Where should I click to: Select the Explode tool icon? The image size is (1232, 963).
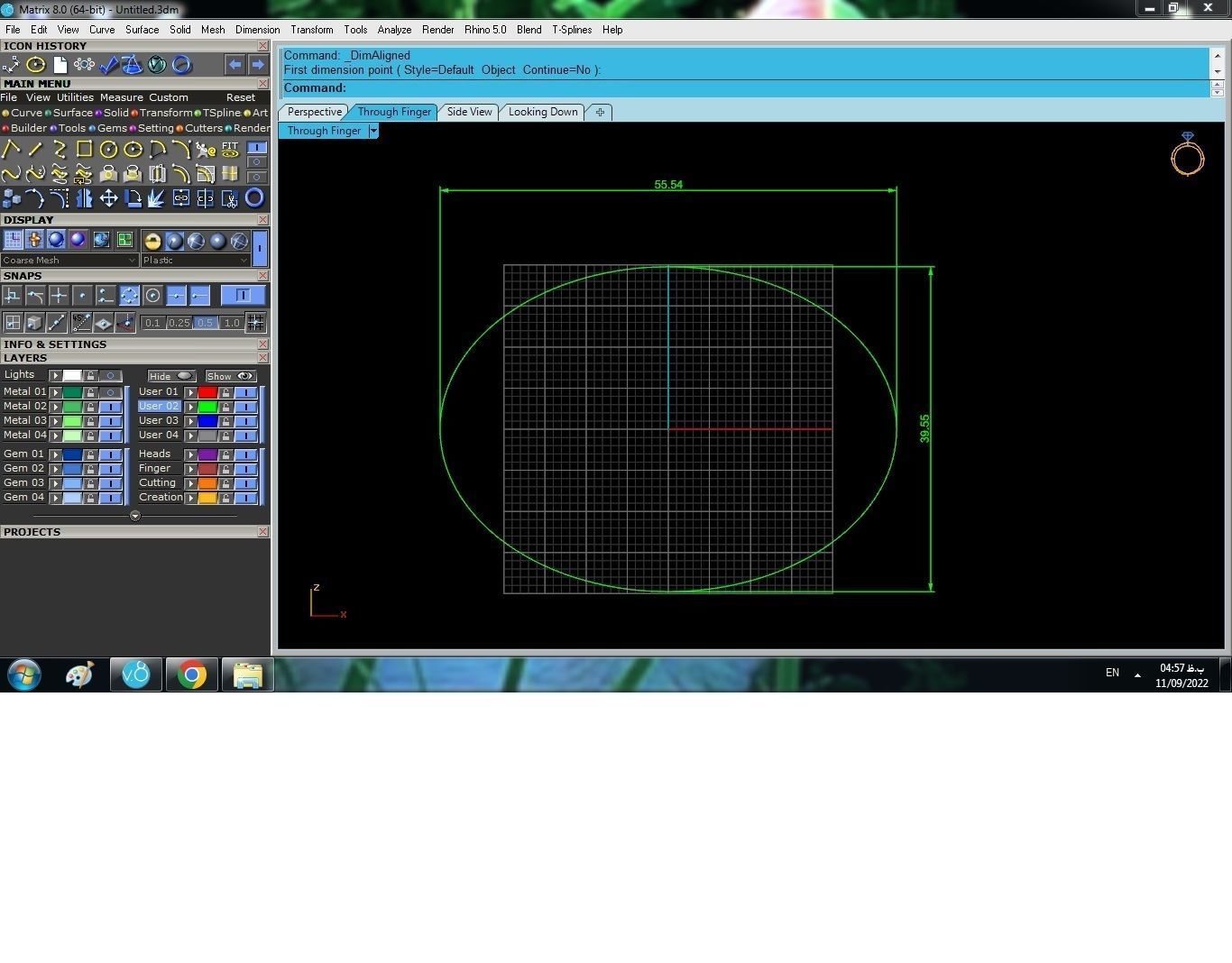[157, 198]
